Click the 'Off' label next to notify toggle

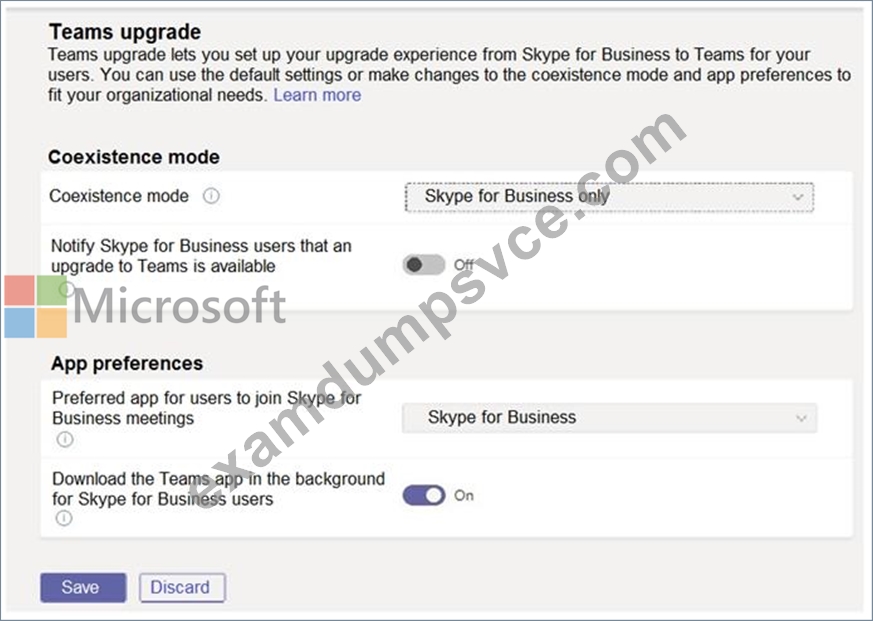464,265
